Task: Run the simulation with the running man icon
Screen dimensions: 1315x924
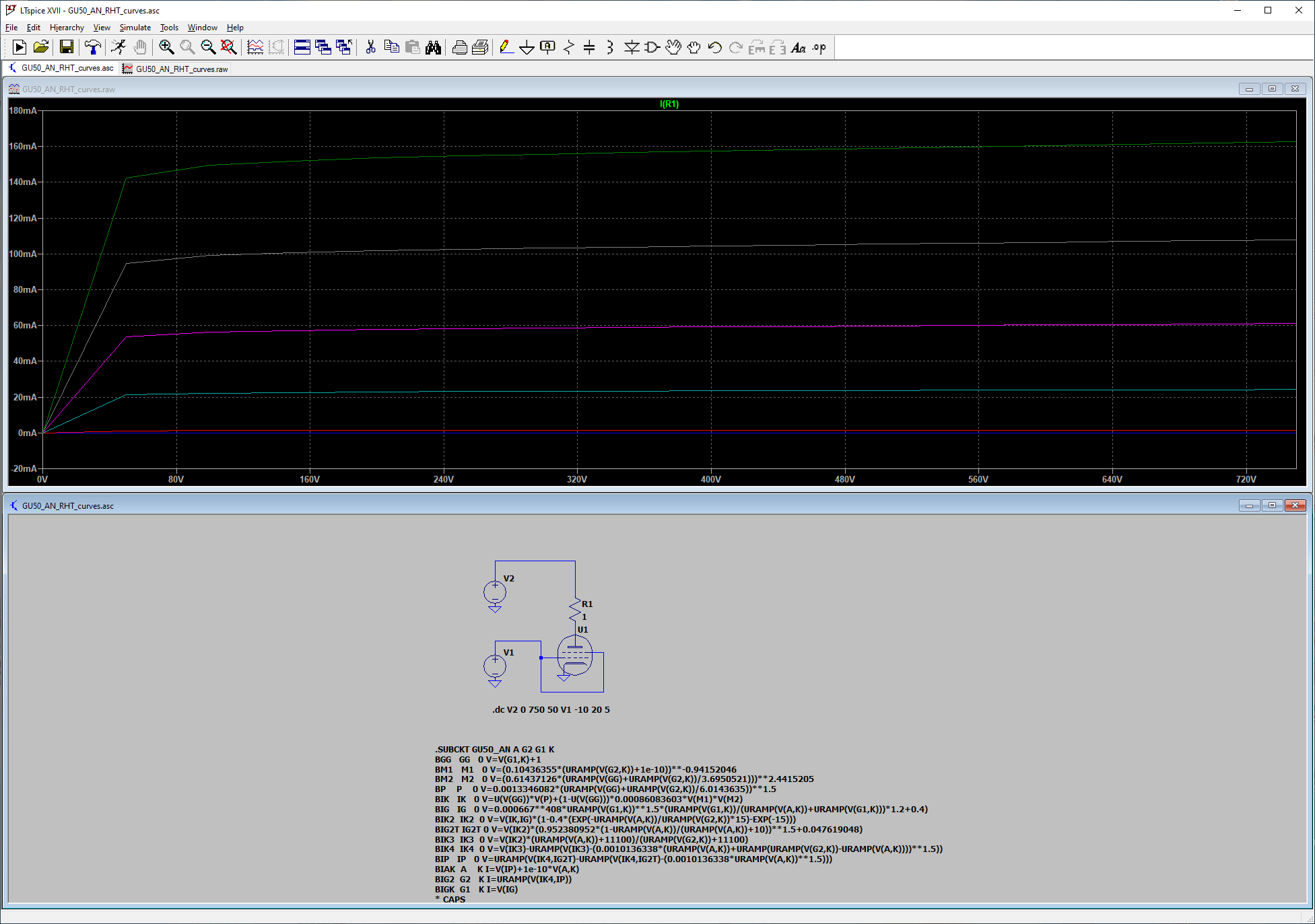Action: coord(119,47)
